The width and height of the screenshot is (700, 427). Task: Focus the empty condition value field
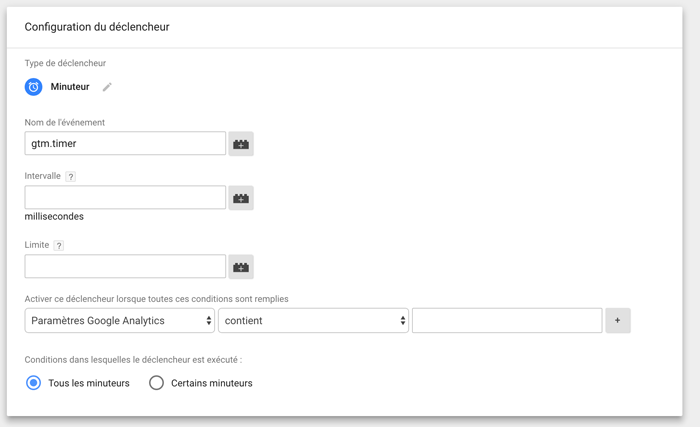[x=507, y=320]
